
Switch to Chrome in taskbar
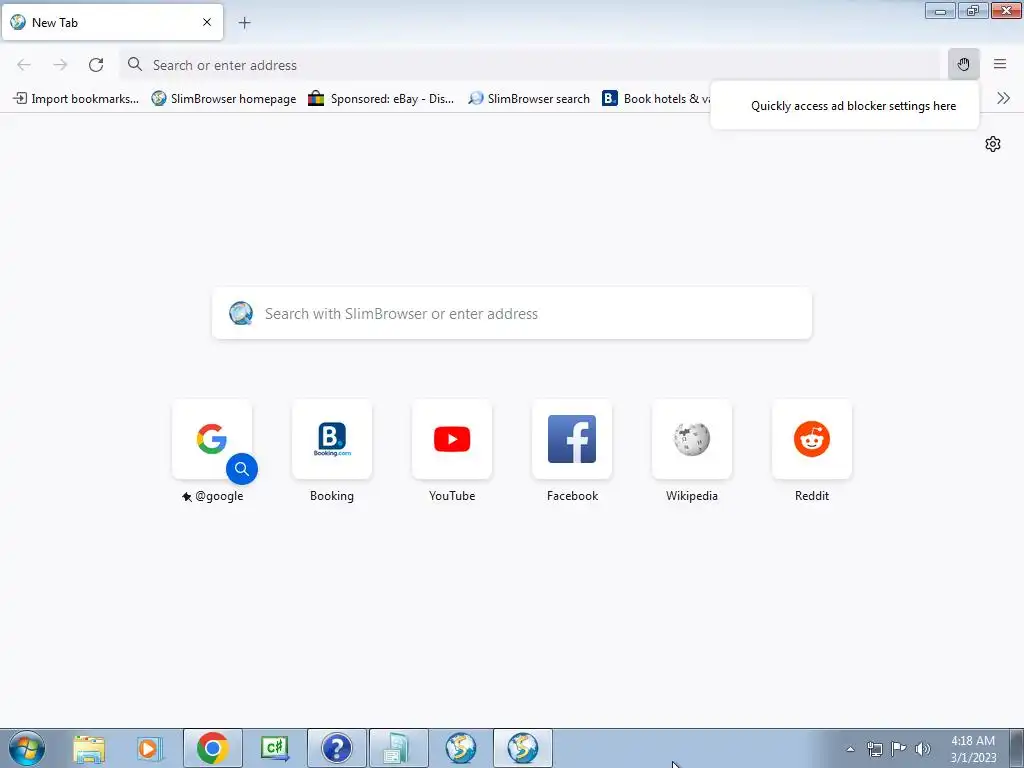click(212, 748)
